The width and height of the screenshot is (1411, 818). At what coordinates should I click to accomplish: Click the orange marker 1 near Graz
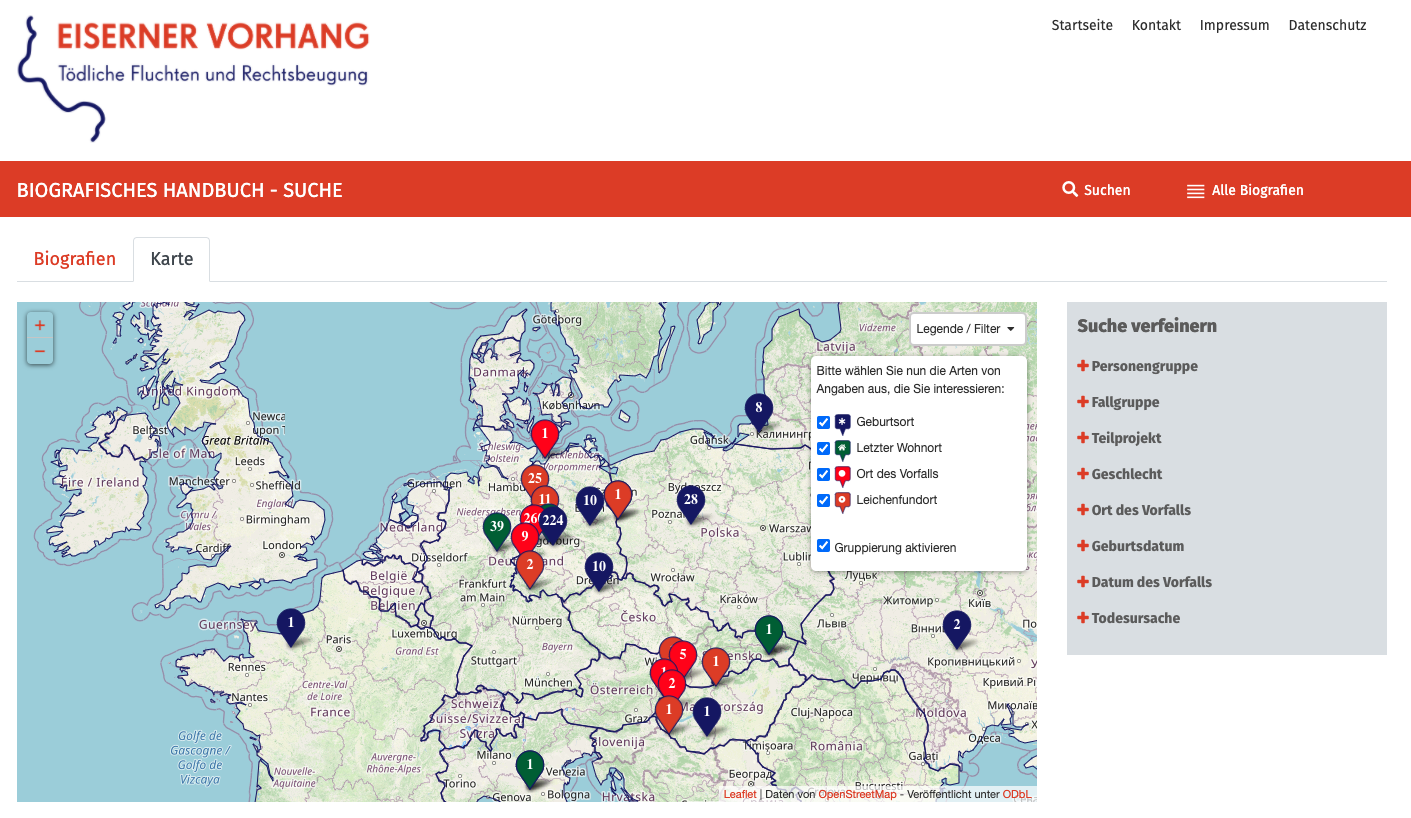(668, 712)
